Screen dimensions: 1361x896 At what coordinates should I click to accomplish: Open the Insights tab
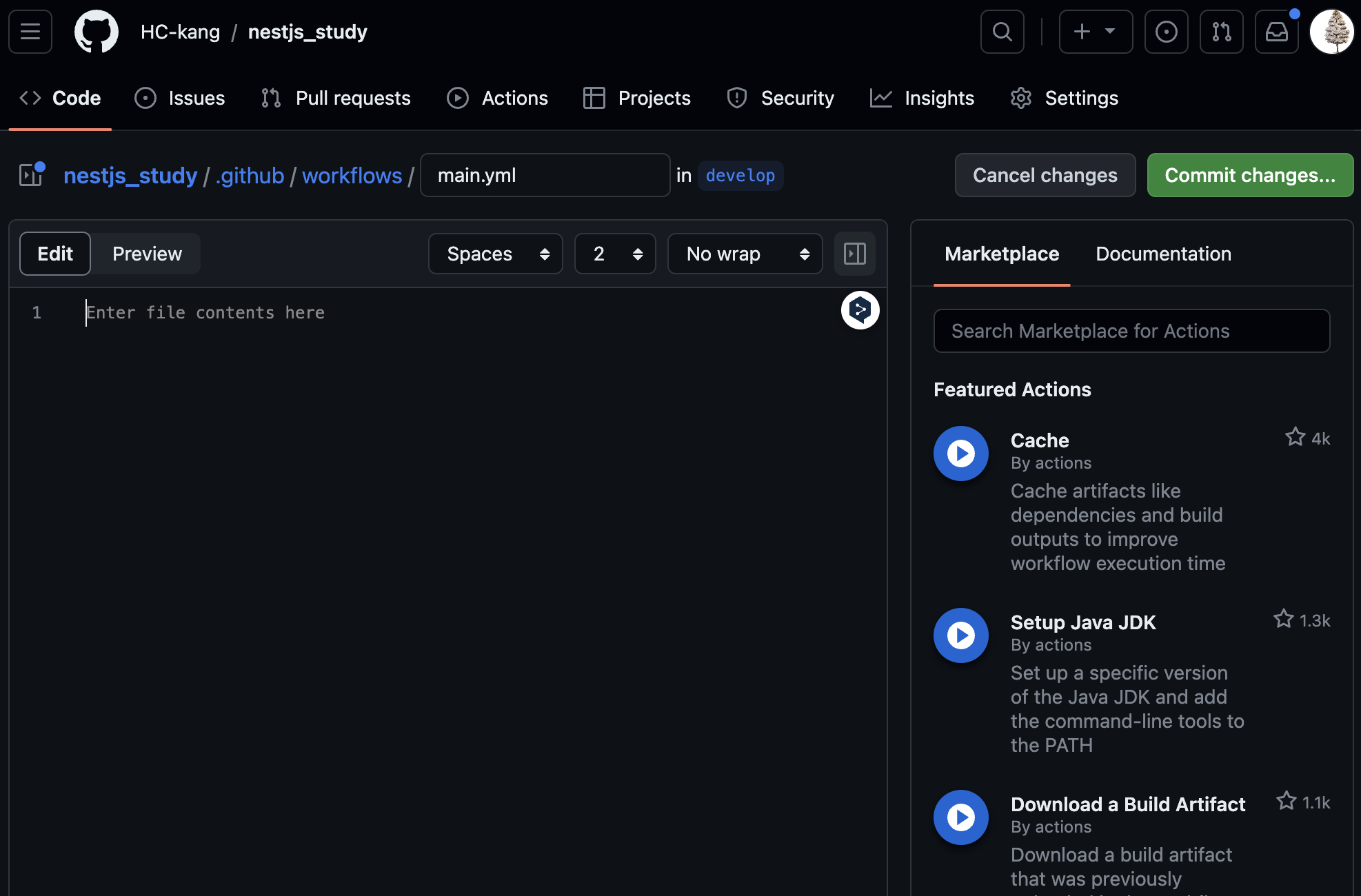pos(922,98)
